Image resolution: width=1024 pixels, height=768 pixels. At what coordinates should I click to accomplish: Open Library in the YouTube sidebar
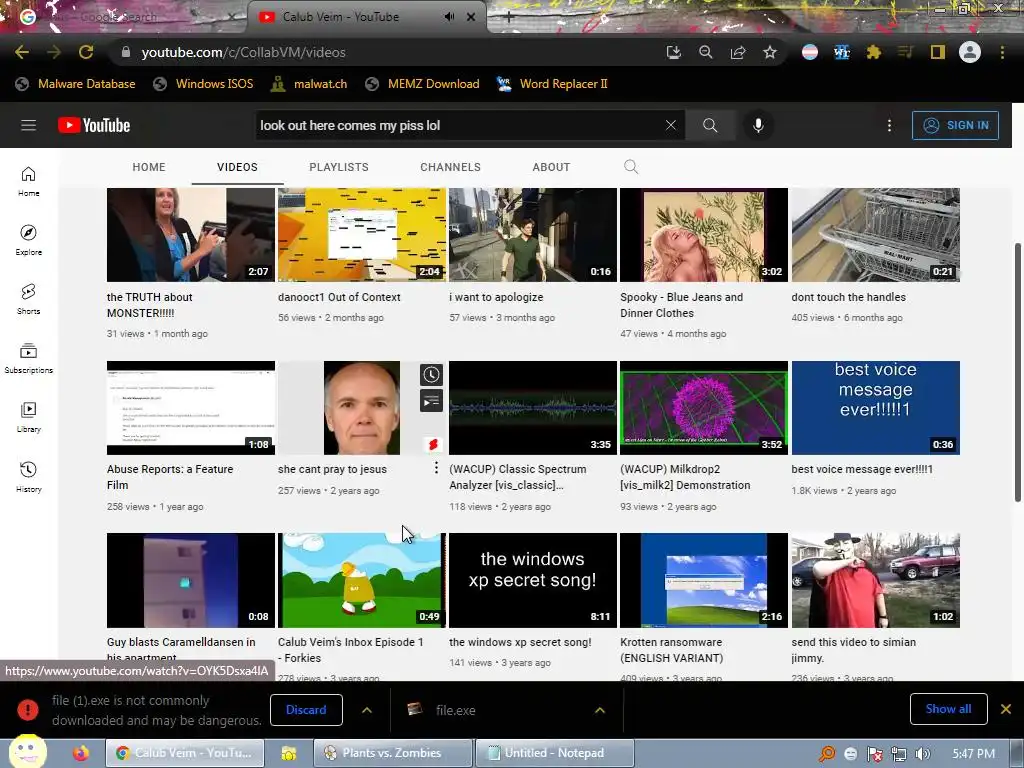click(x=28, y=417)
